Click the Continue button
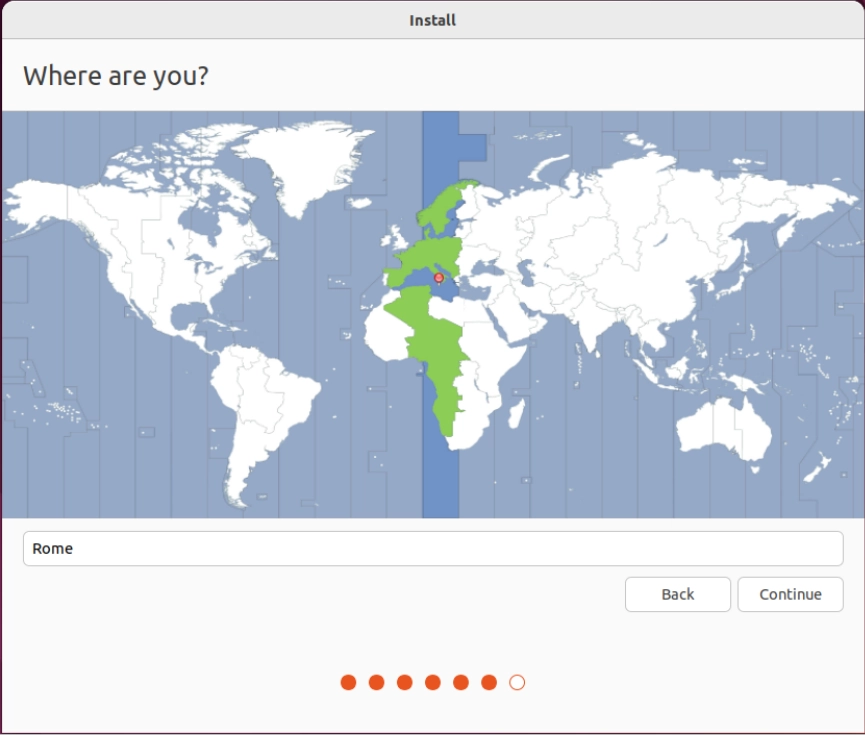The image size is (865, 735). pyautogui.click(x=790, y=594)
